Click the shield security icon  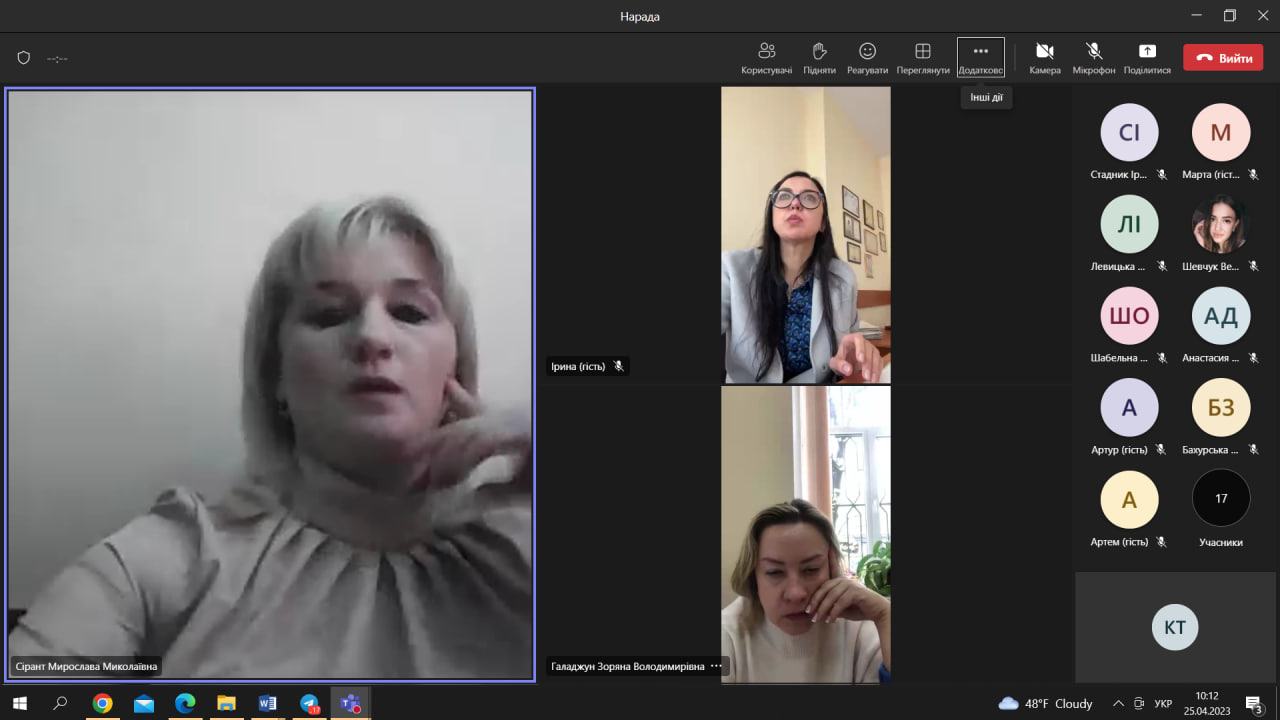tap(24, 58)
